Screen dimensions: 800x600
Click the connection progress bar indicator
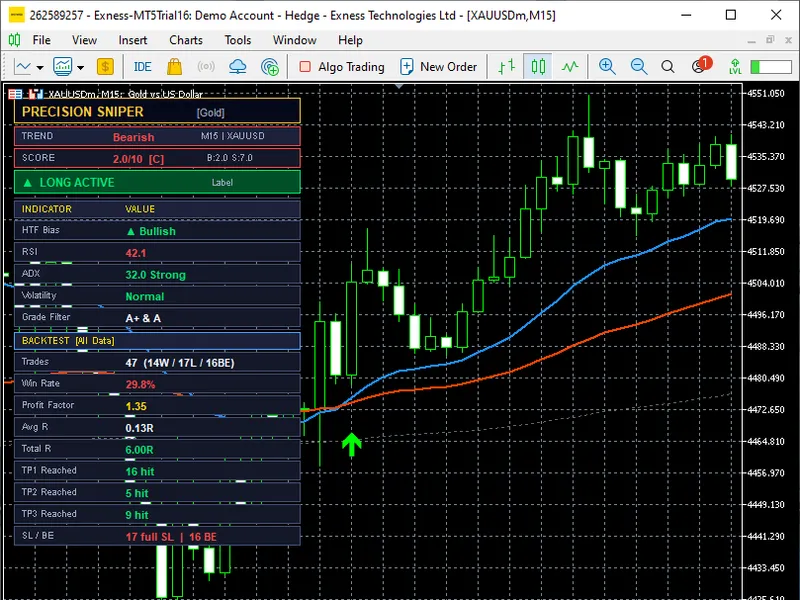[x=771, y=67]
